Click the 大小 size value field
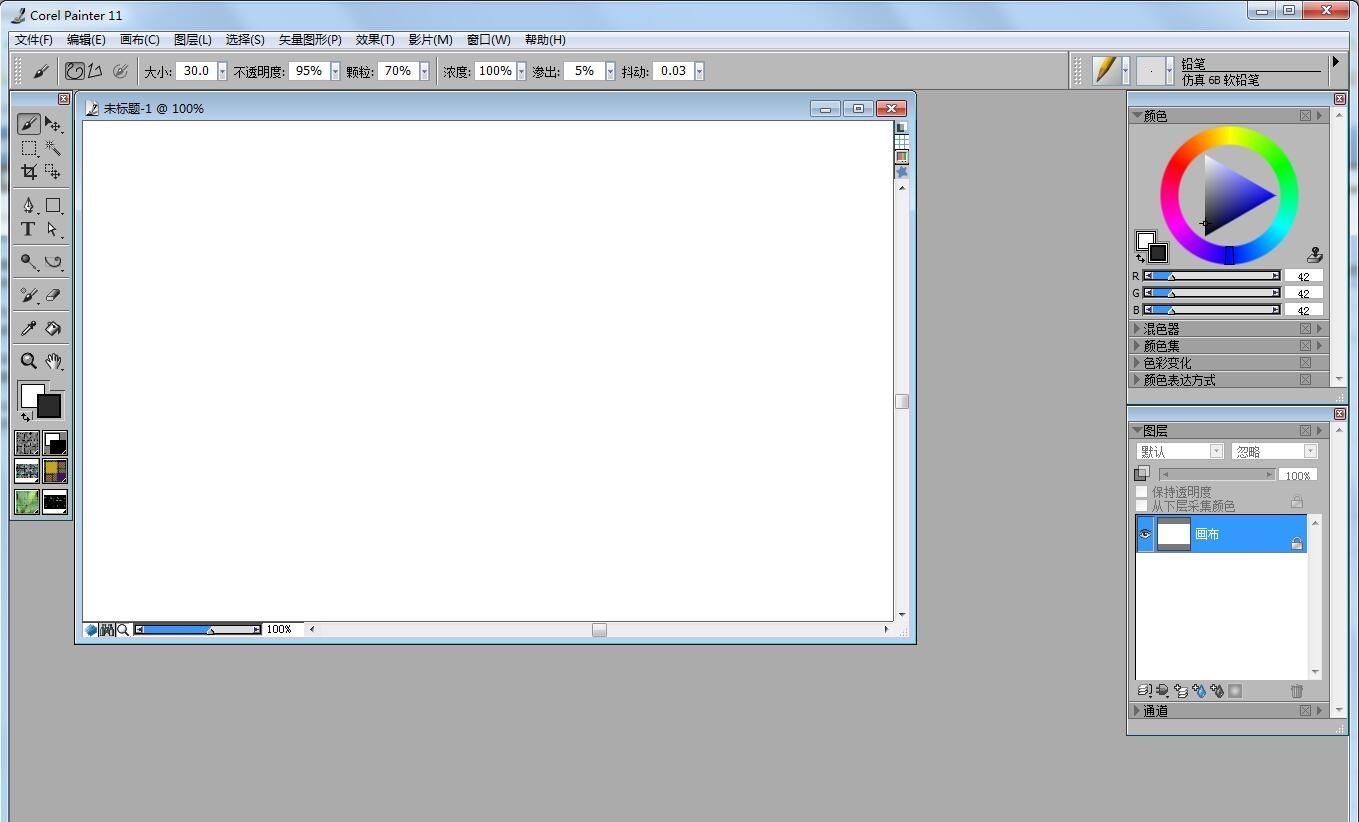This screenshot has width=1359, height=822. [x=196, y=71]
